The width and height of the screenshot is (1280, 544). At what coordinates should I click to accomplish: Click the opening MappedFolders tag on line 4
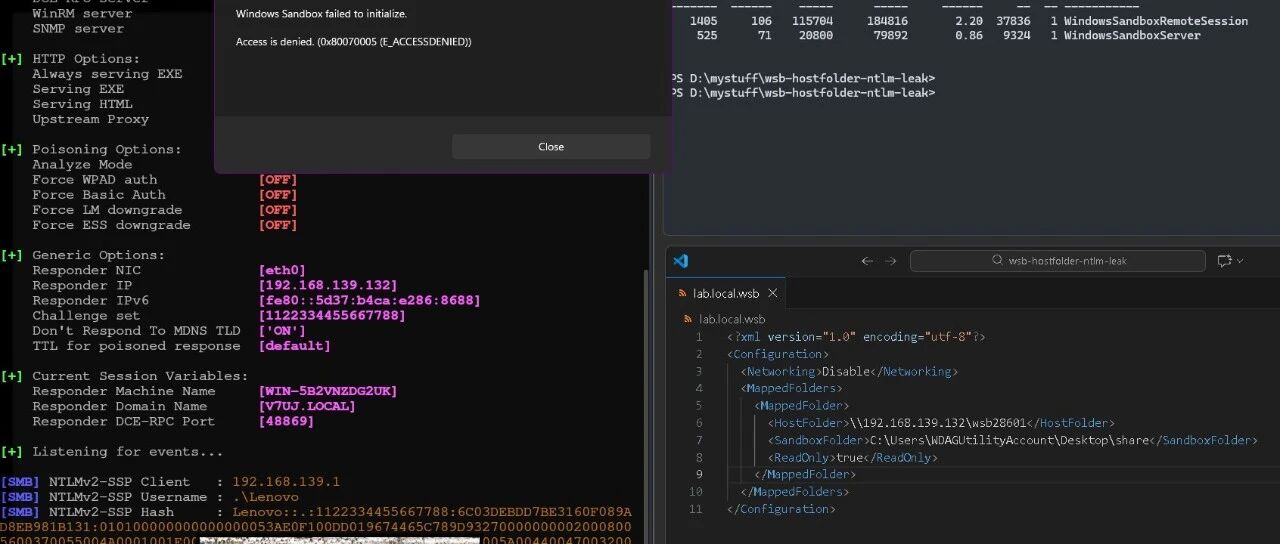(x=792, y=388)
